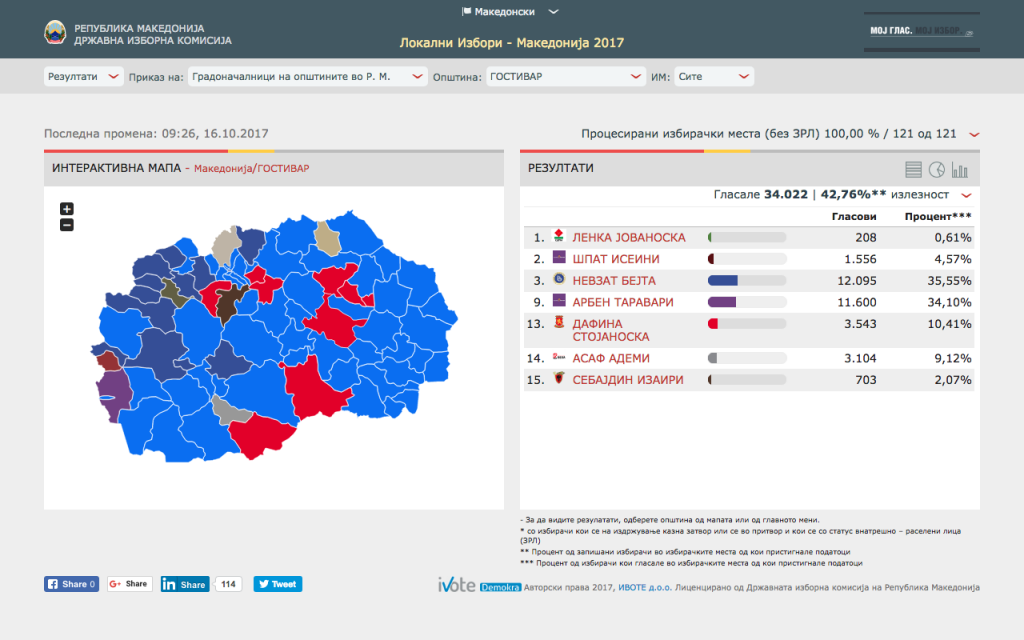Screen dimensions: 1024x640
Task: Open the ИМ polling station dropdown
Action: [713, 77]
